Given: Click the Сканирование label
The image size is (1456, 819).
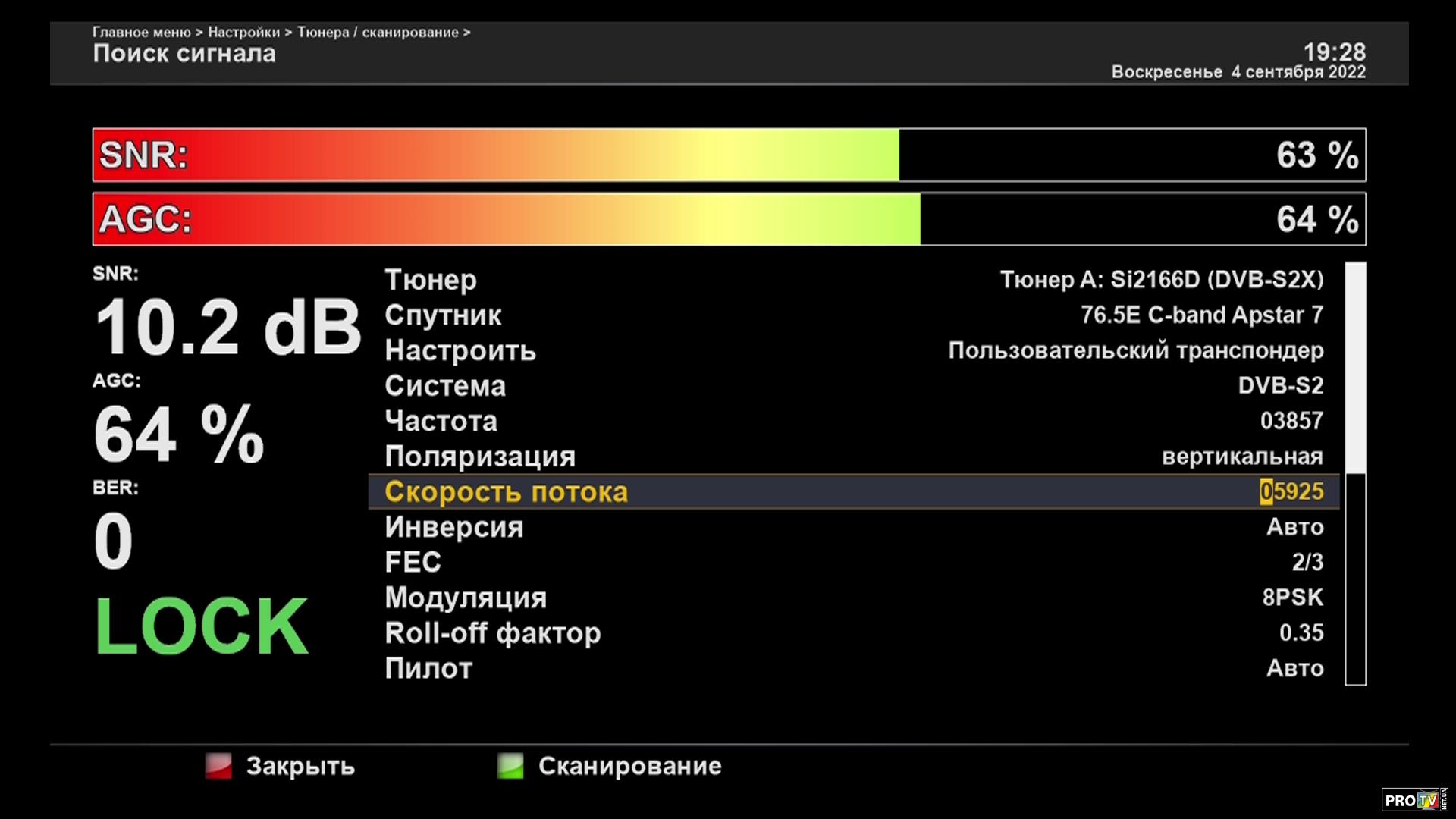Looking at the screenshot, I should click(x=629, y=766).
